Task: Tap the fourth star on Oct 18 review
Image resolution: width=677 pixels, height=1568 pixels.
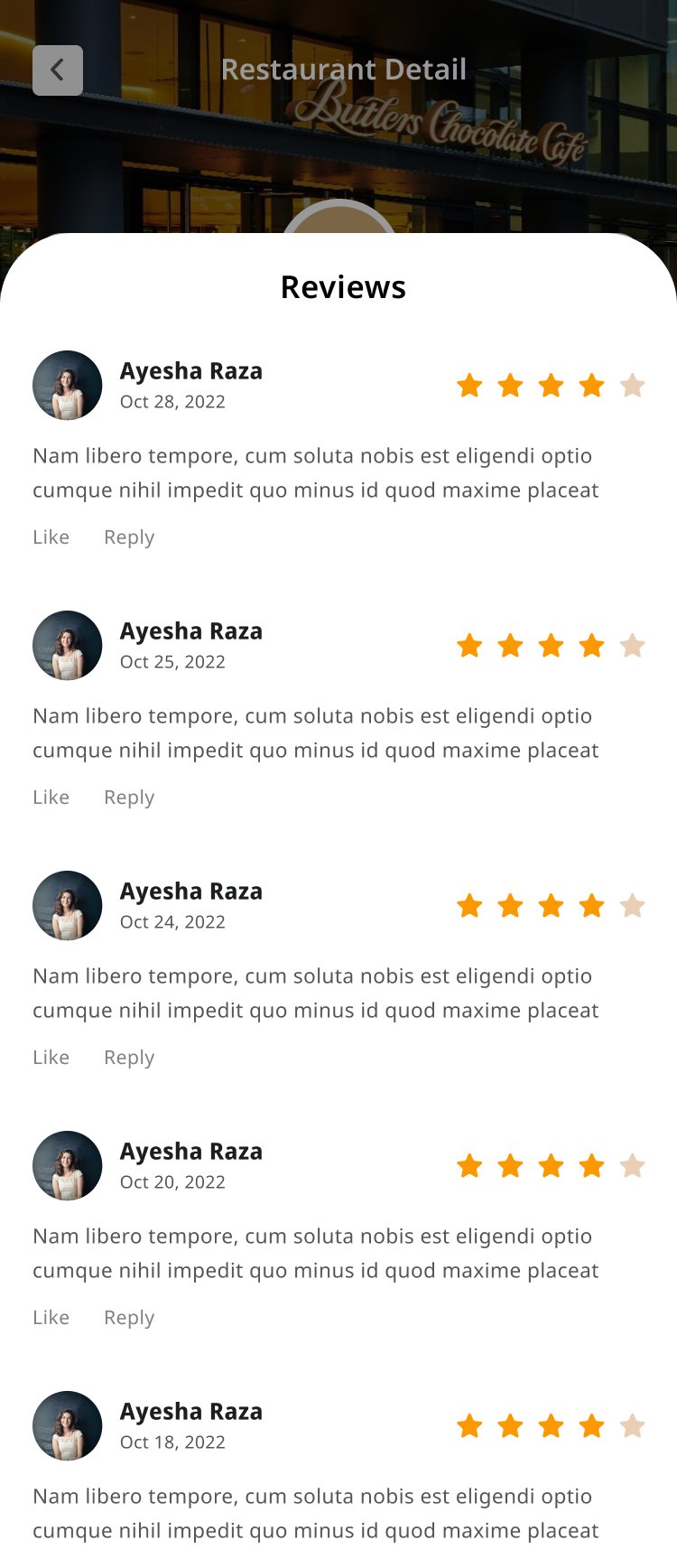Action: 591,1426
